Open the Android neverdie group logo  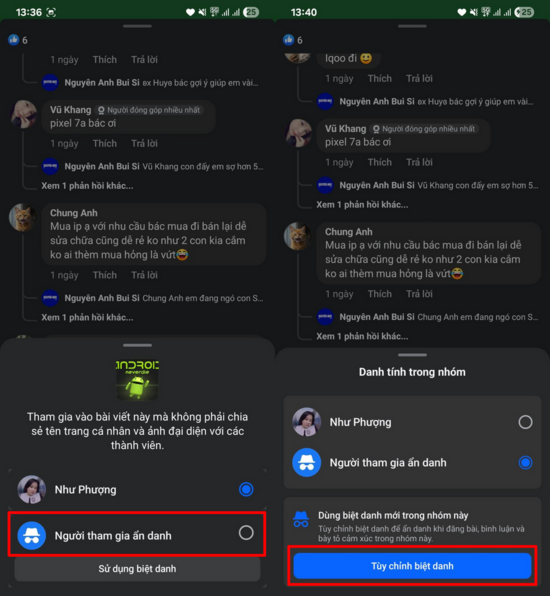click(x=137, y=380)
